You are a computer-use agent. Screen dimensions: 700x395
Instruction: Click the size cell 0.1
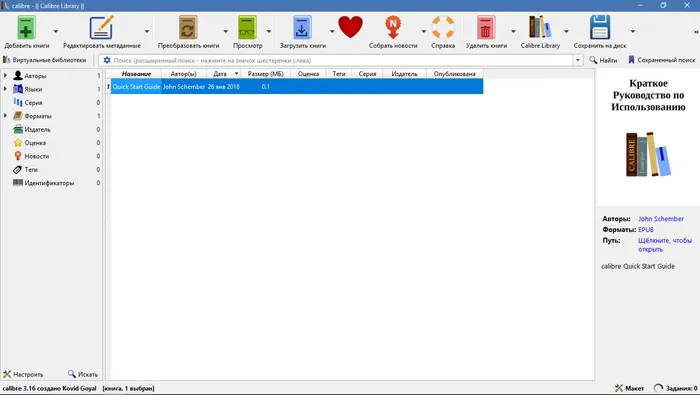click(266, 87)
